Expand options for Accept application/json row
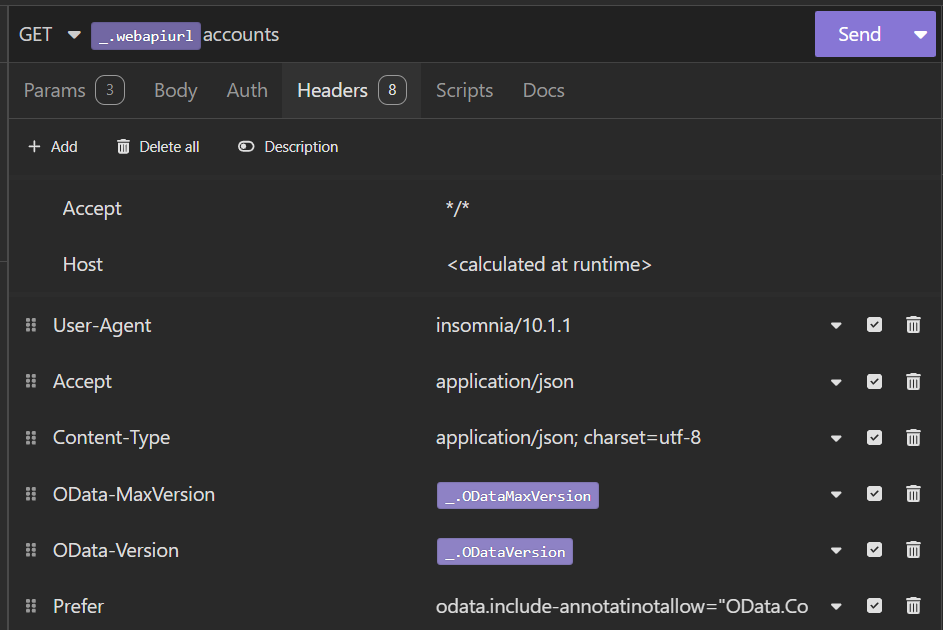Image resolution: width=943 pixels, height=630 pixels. (x=836, y=382)
